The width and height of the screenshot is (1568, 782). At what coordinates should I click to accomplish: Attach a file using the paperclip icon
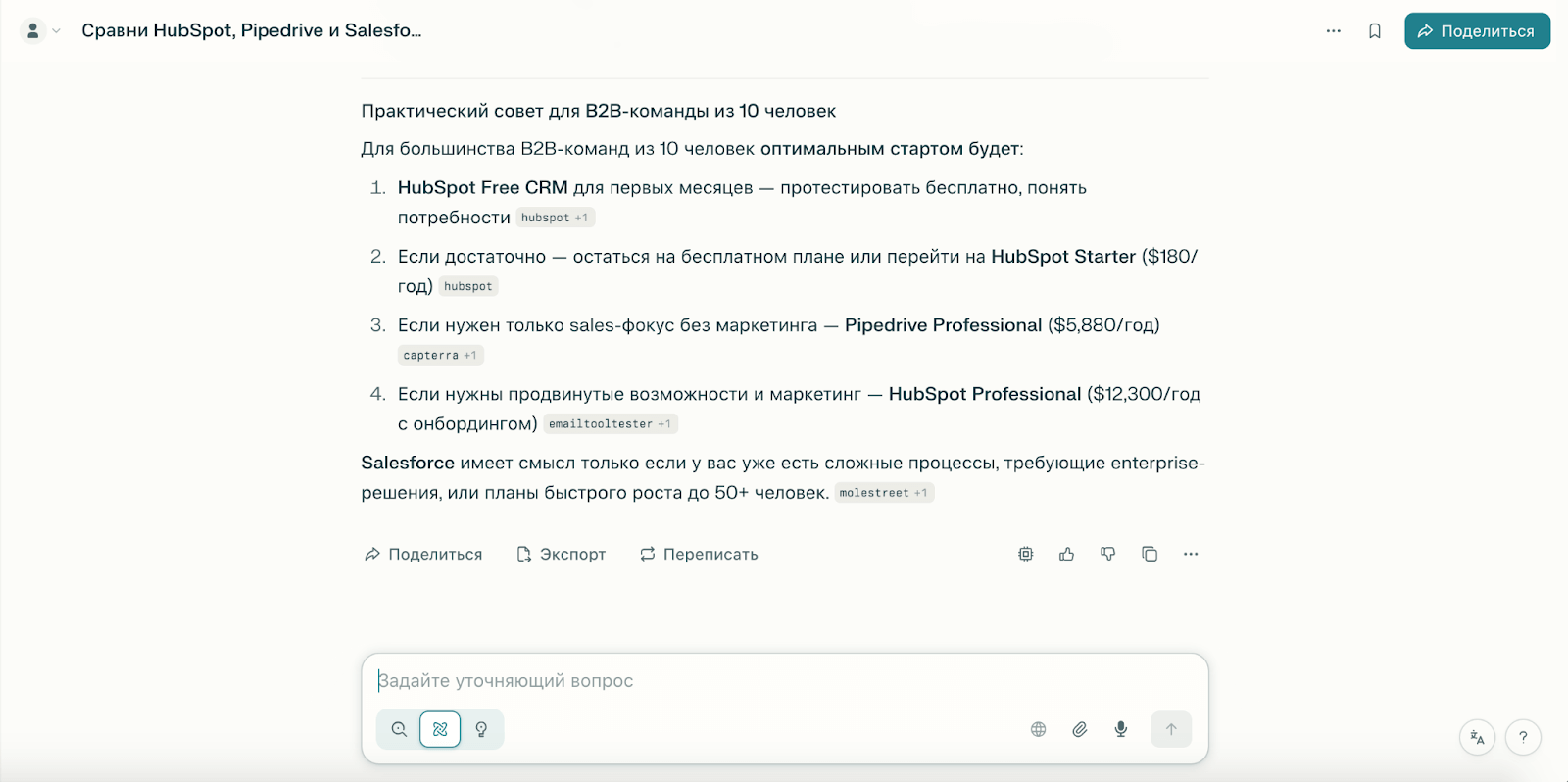1080,729
